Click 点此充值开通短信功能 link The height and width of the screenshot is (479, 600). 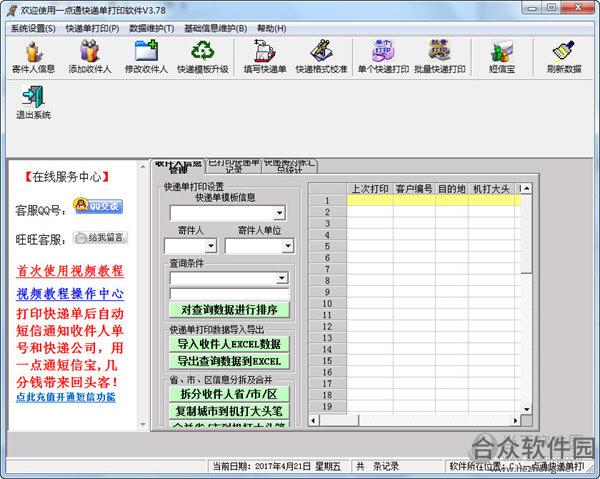(x=65, y=397)
